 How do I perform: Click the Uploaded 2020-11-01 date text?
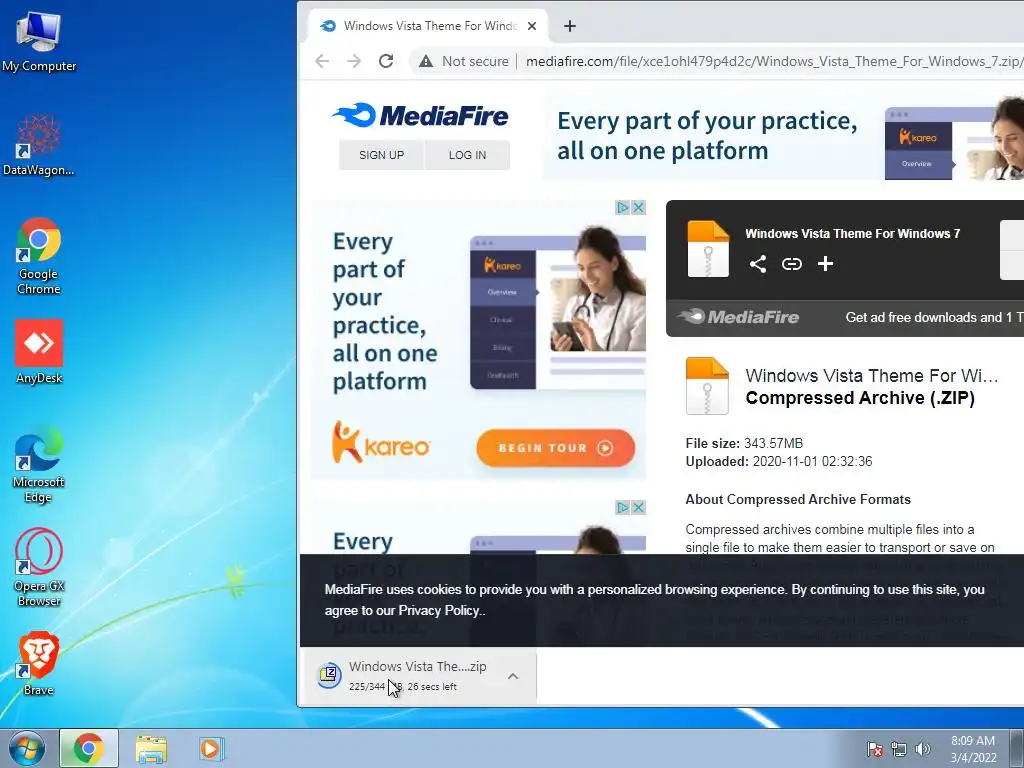tap(779, 462)
